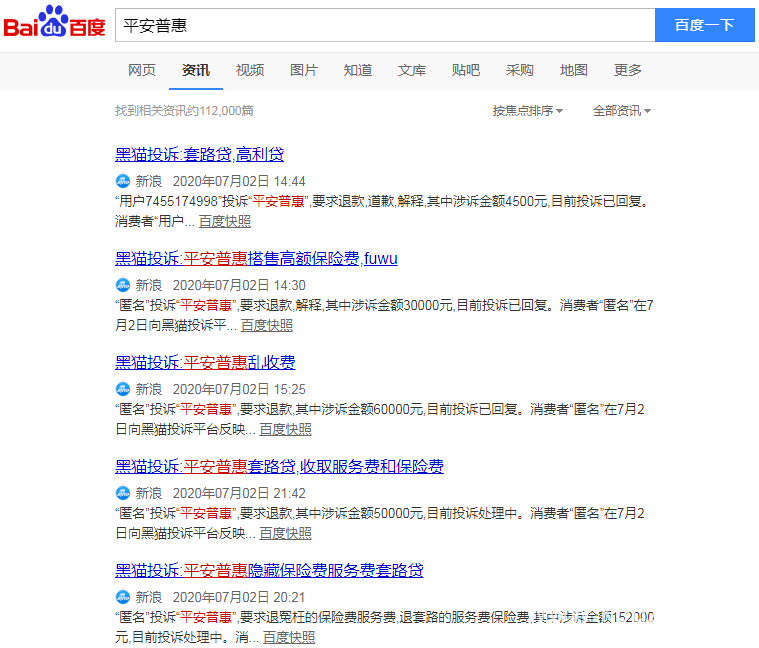
Task: Open headline 黑猫投诉:套路贷,高利贷
Action: click(x=200, y=154)
